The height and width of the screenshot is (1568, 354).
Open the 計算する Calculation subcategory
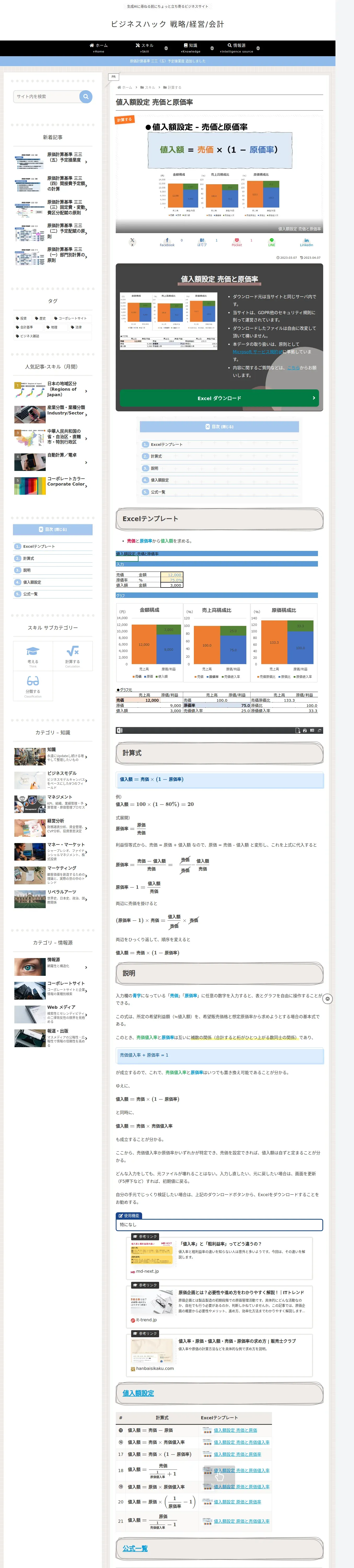coord(72,656)
